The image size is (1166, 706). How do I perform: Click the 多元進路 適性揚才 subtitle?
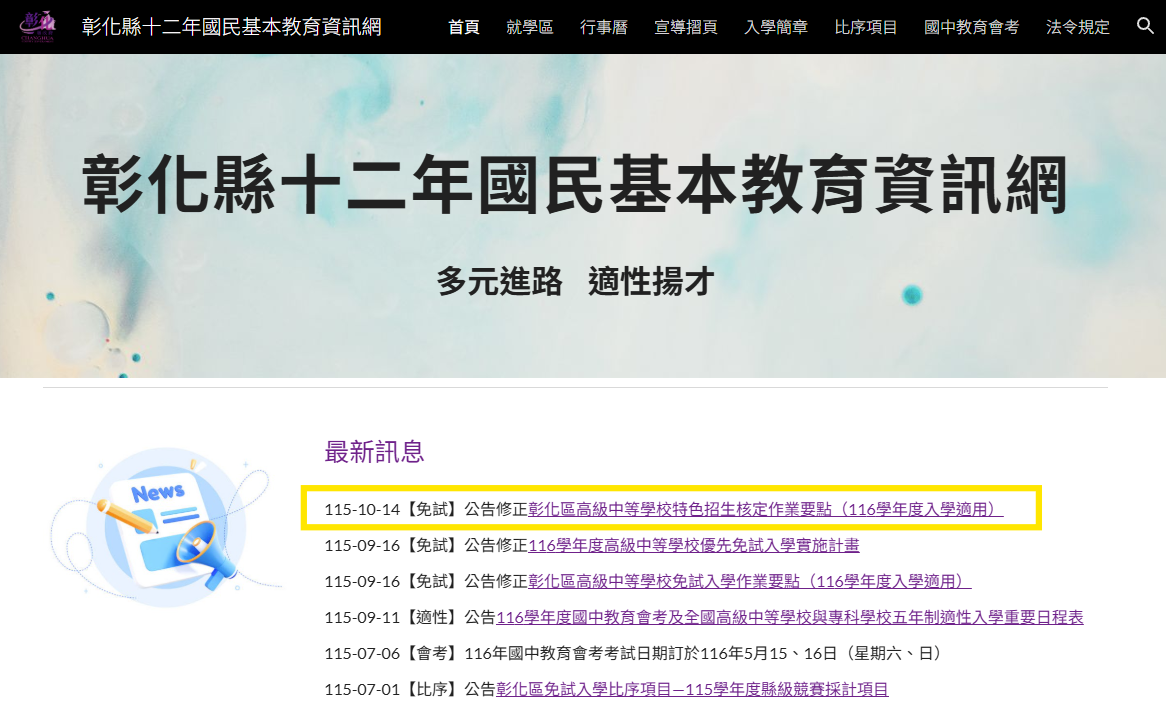pyautogui.click(x=575, y=281)
